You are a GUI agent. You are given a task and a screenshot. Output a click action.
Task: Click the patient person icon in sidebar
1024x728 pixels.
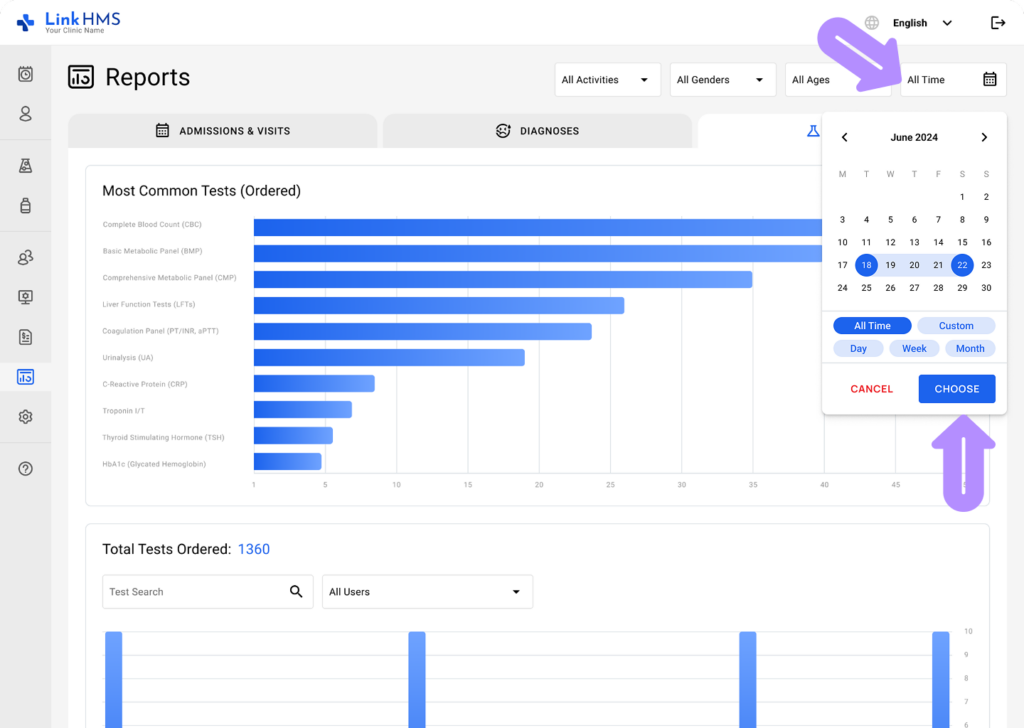click(25, 114)
